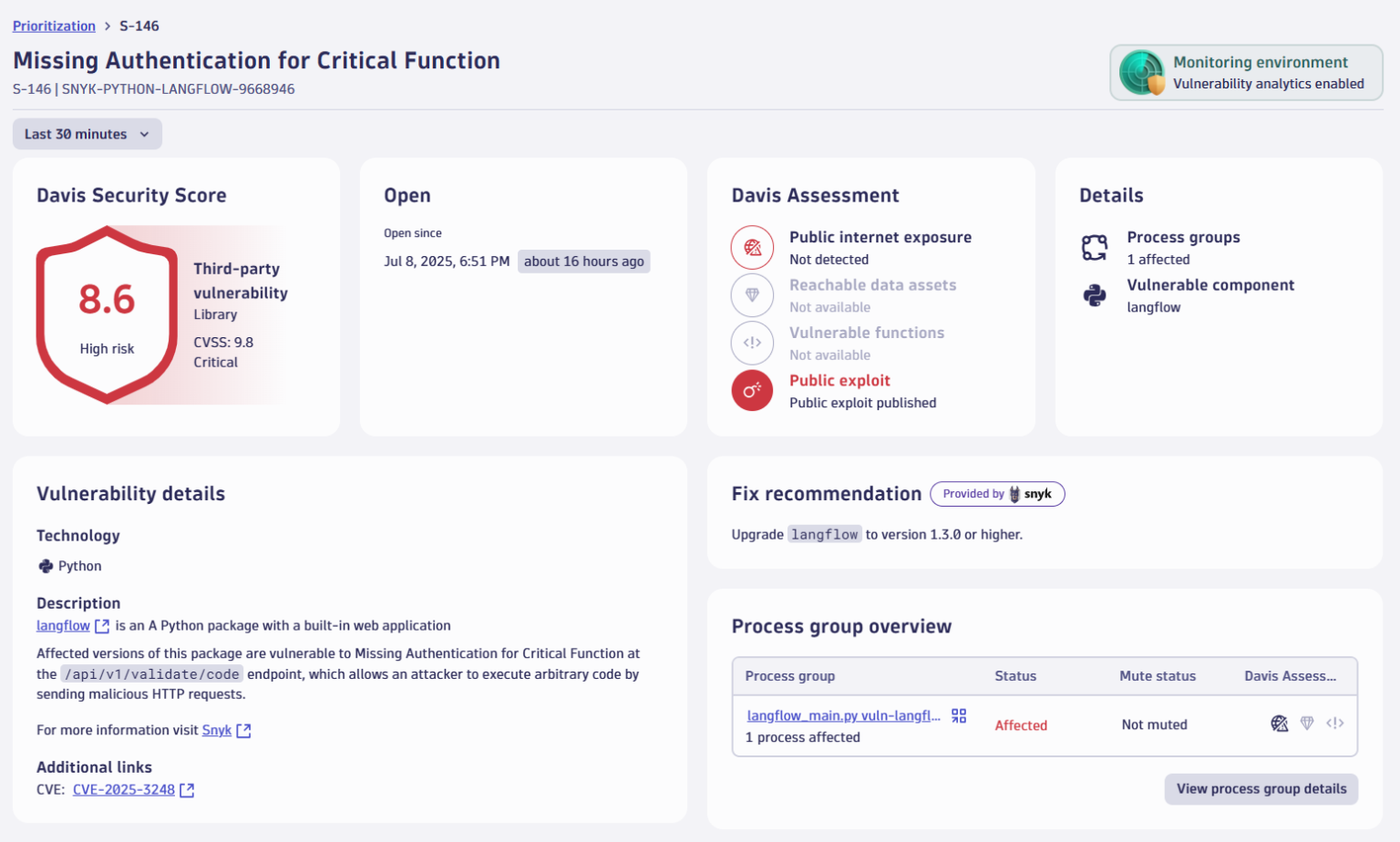Screen dimensions: 1400x842
Task: Click the Public internet exposure globe icon
Action: [x=751, y=247]
